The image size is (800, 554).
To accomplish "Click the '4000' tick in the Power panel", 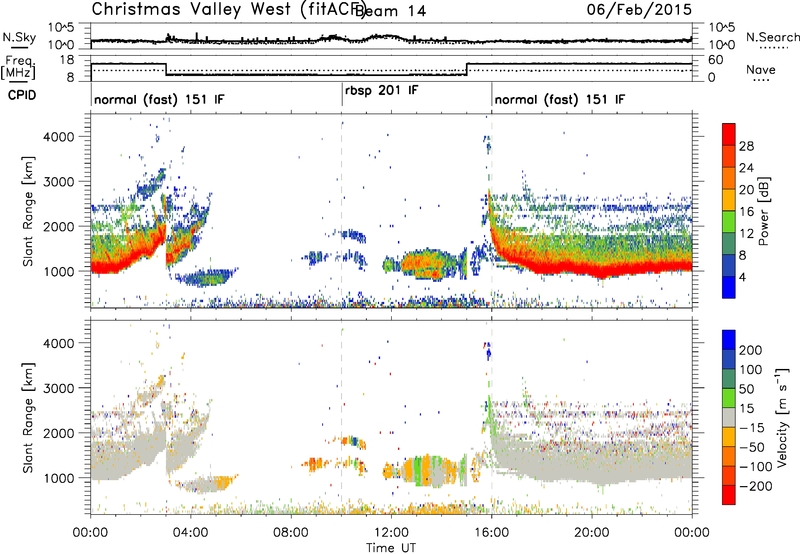I will [x=58, y=137].
